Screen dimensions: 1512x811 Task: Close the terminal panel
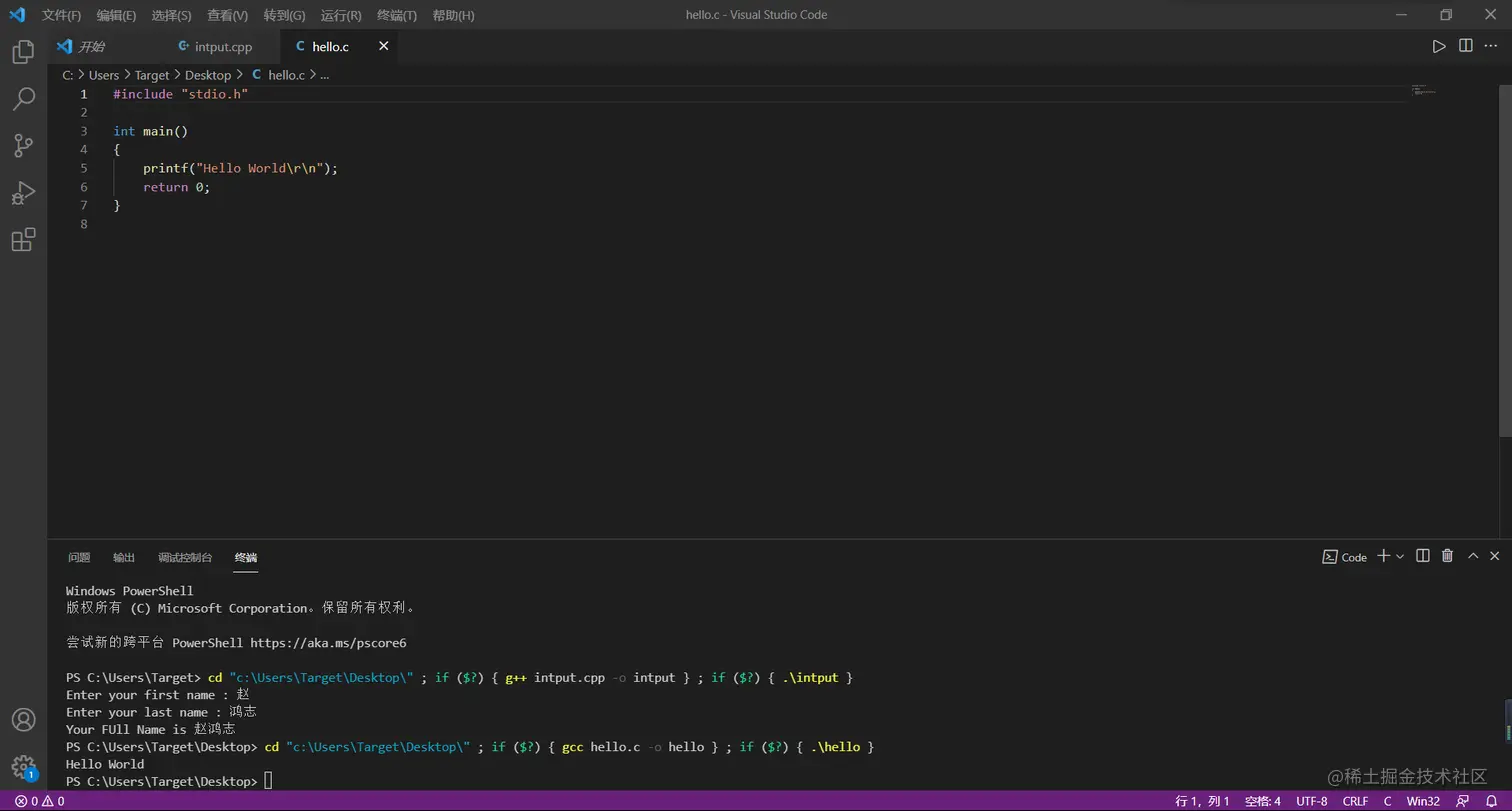click(1495, 556)
